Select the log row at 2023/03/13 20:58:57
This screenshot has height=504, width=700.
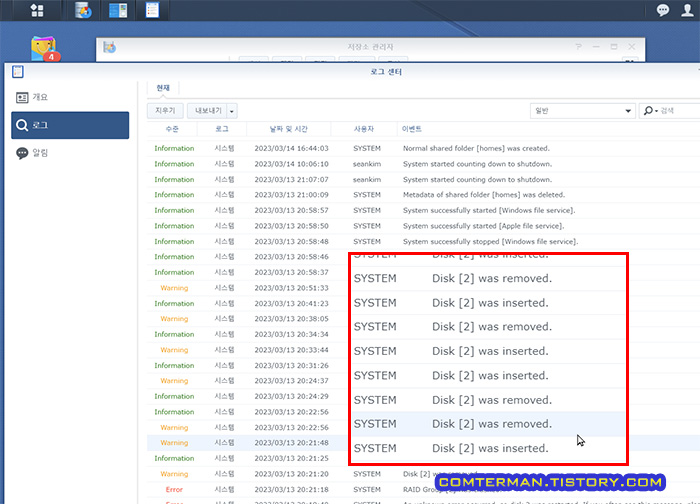click(423, 210)
